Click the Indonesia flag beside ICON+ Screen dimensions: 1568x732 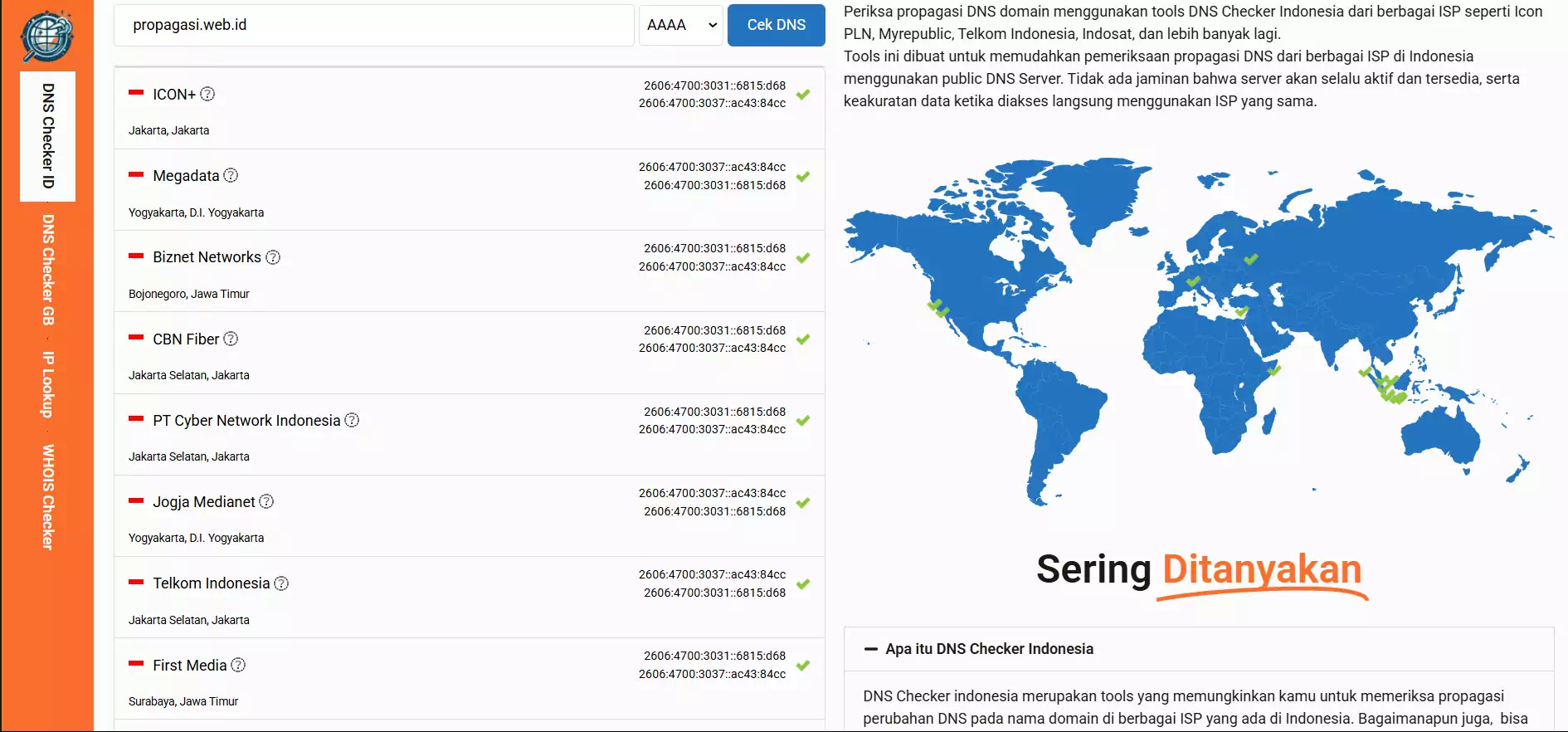136,93
